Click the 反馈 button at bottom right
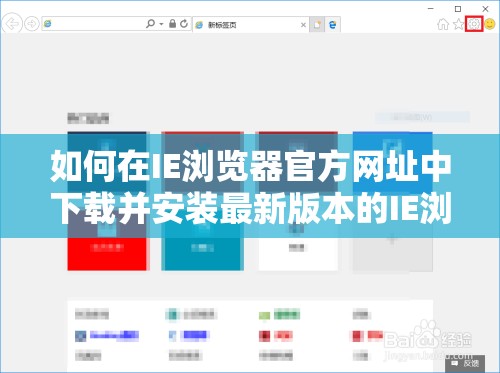This screenshot has height=373, width=500. point(465,363)
